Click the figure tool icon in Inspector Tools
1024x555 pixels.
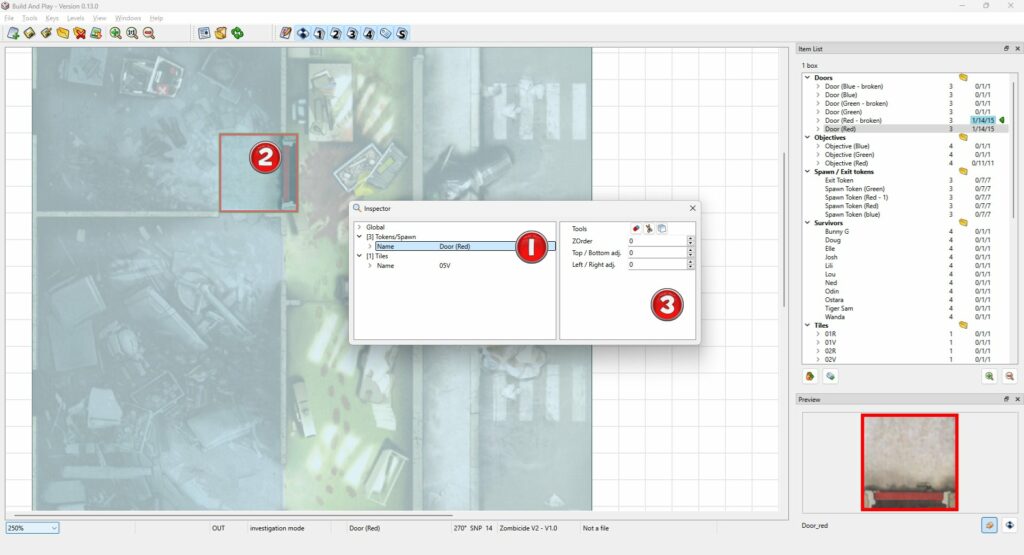[648, 229]
